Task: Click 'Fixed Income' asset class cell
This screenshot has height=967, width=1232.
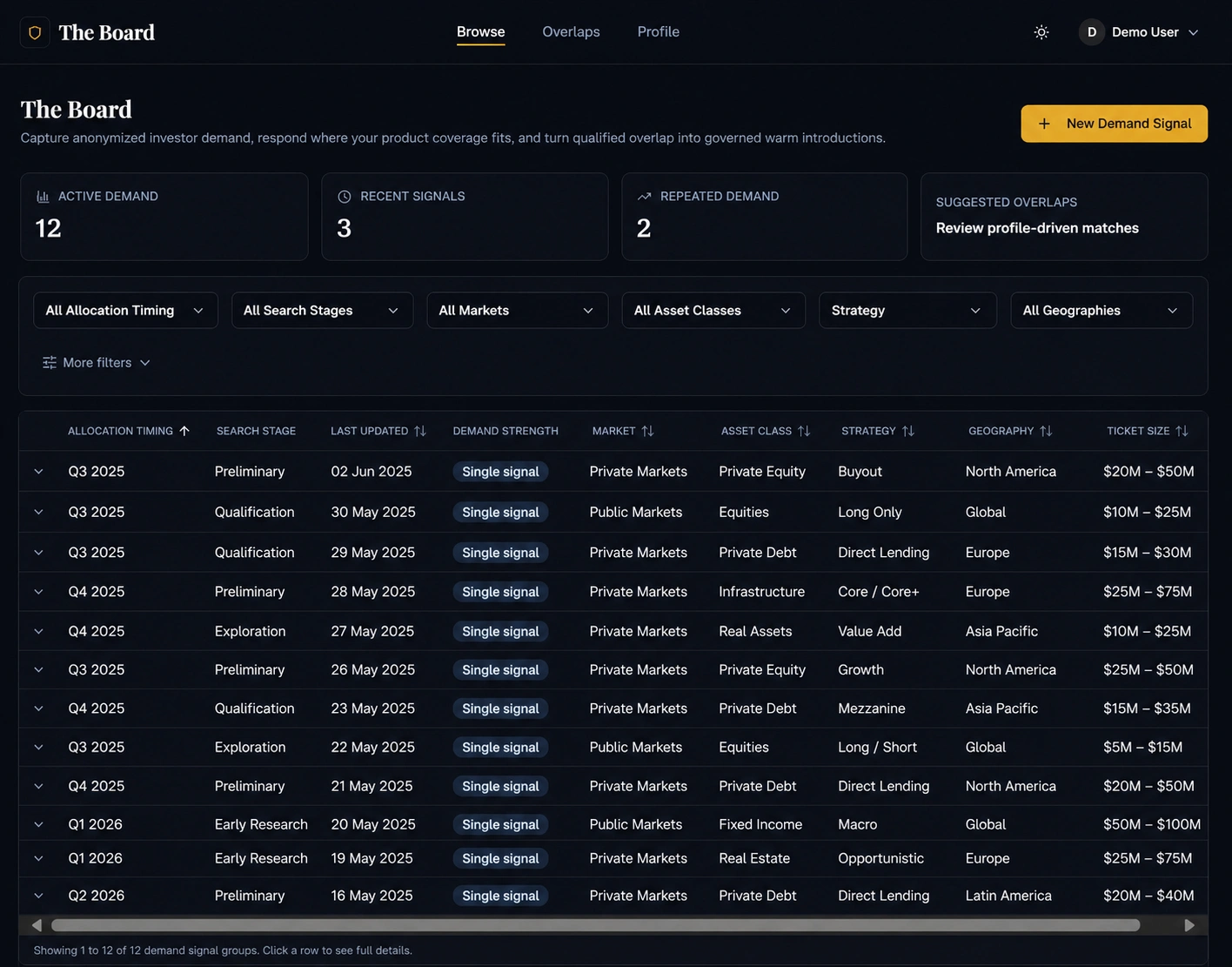Action: (760, 824)
